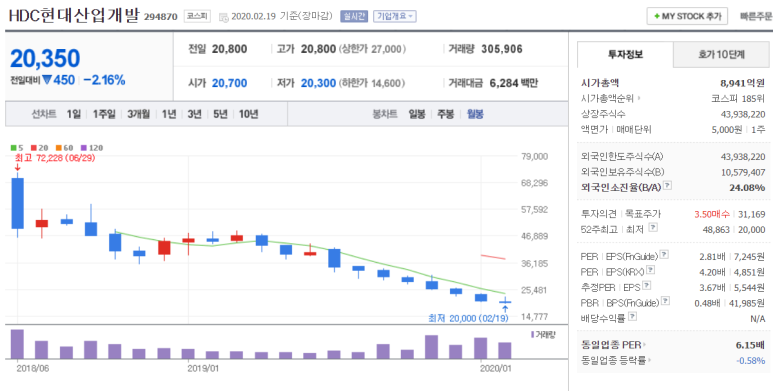
Task: Show the 월봉 candlestick chart
Action: point(475,114)
